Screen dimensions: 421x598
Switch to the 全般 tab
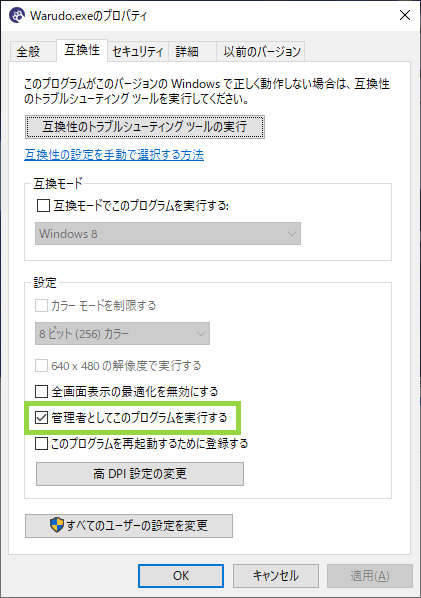pyautogui.click(x=28, y=51)
